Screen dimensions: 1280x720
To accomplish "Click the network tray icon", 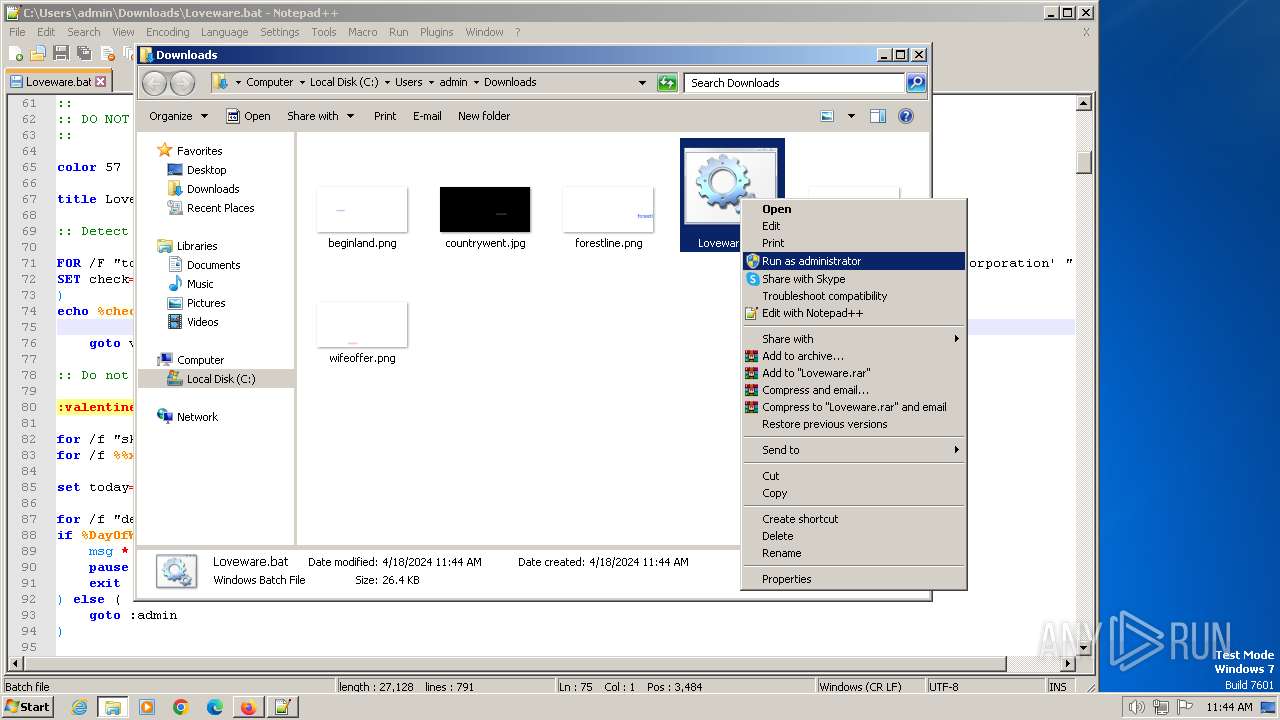I will pos(1162,707).
